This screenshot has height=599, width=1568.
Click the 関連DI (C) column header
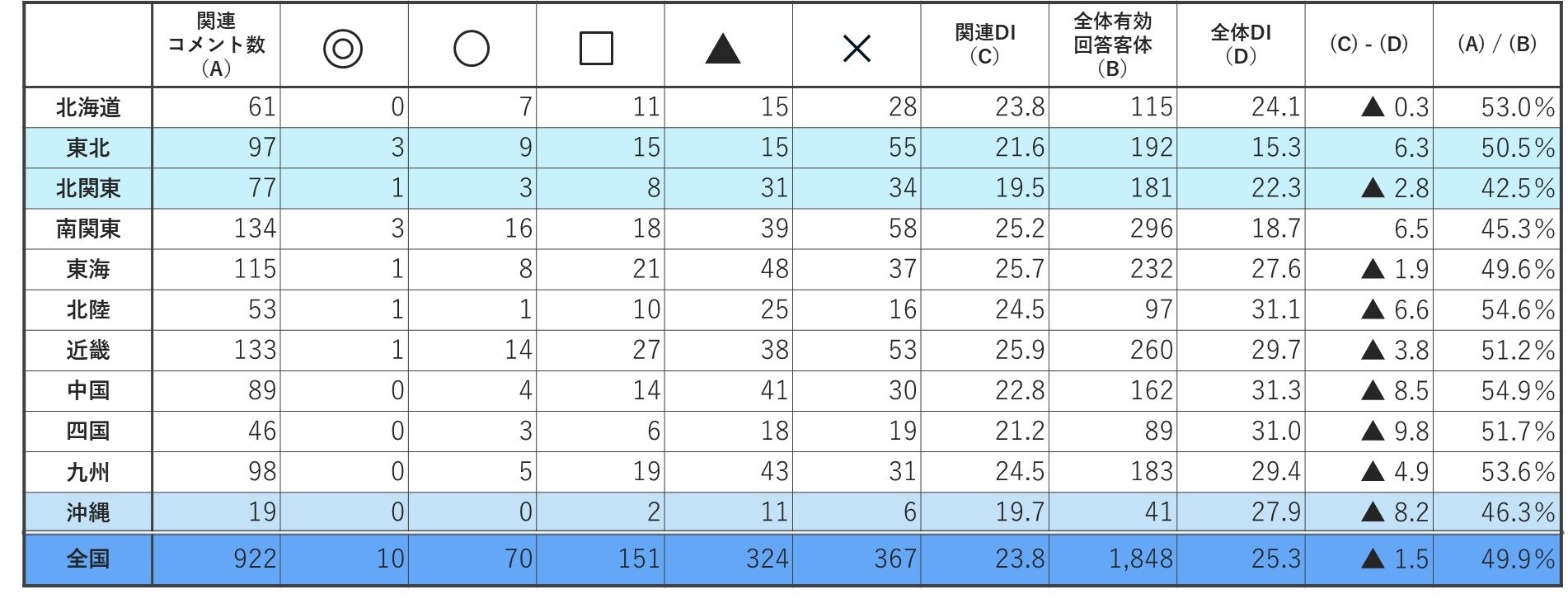coord(985,45)
